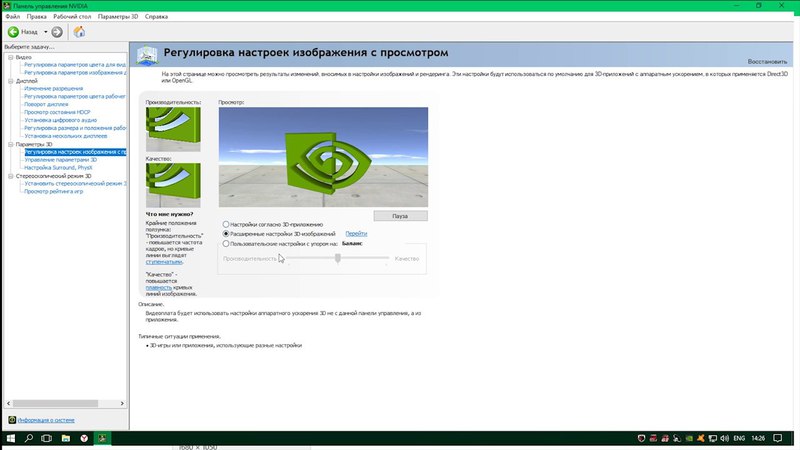Collapse the Дисплей tree node

point(11,81)
